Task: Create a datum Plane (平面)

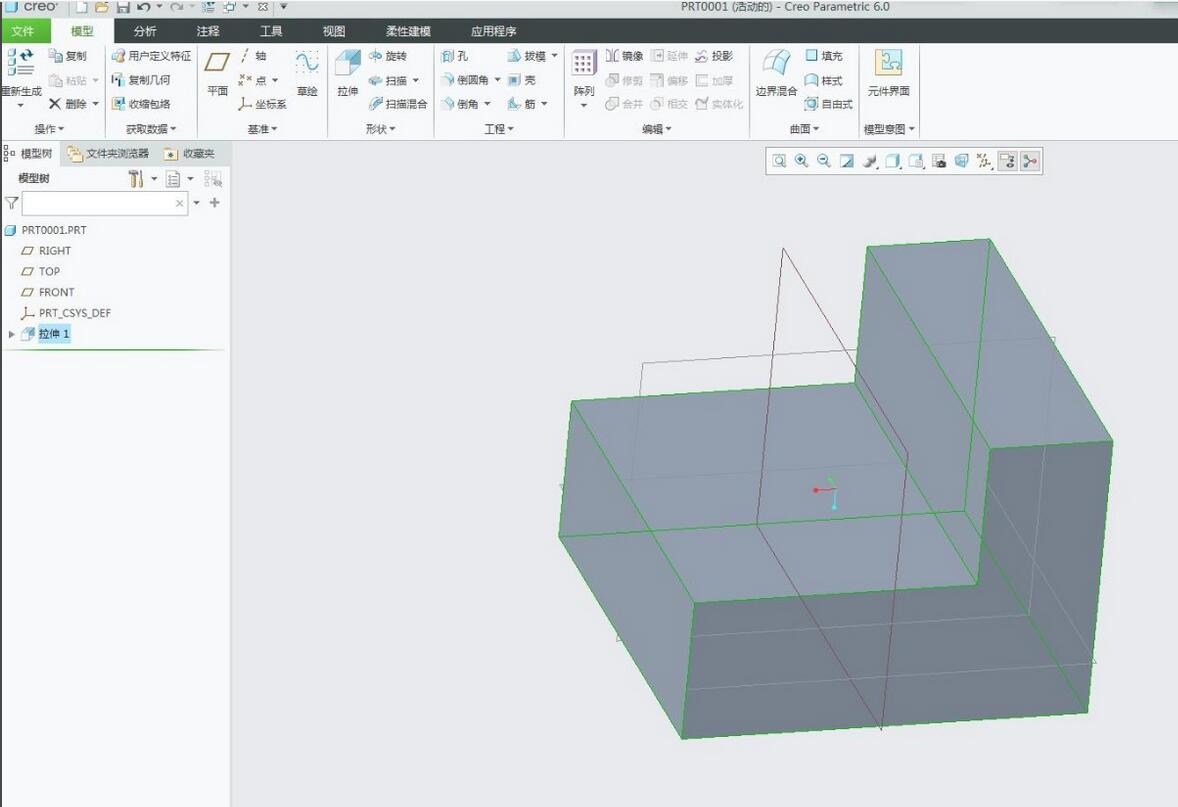Action: coord(217,73)
